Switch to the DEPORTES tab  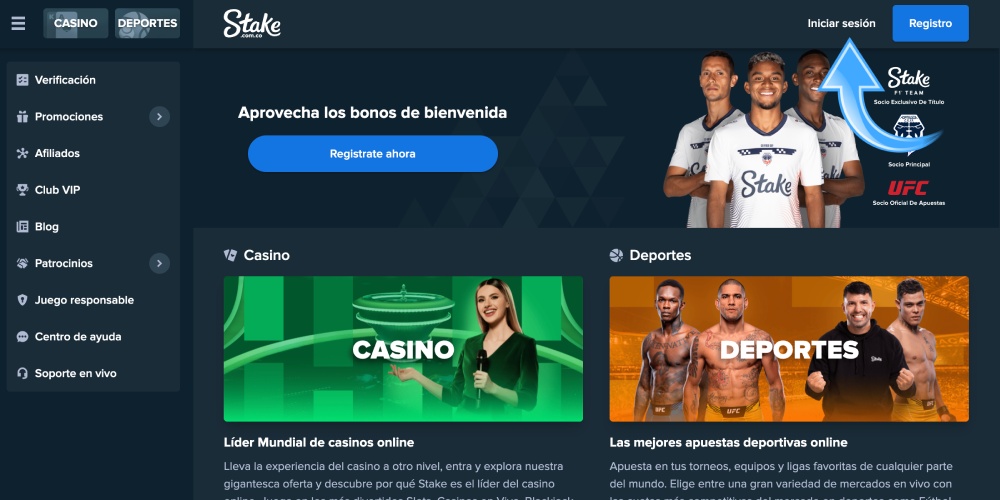click(147, 24)
